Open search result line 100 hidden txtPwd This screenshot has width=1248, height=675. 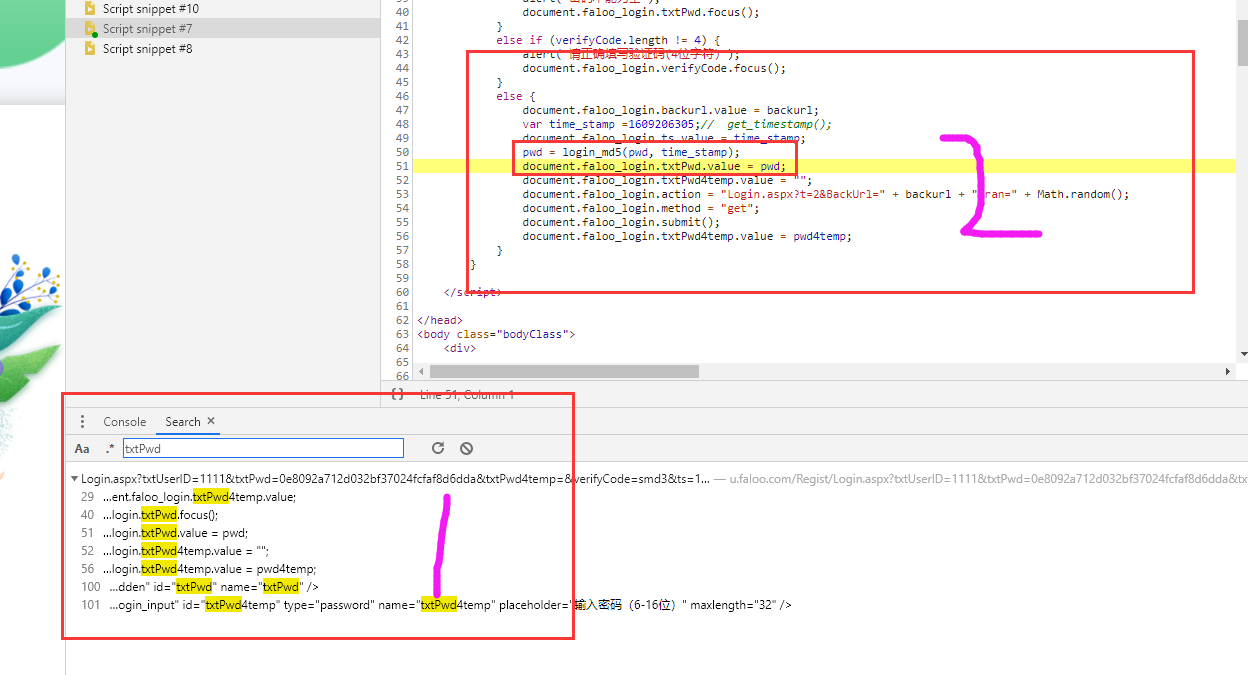click(x=213, y=587)
